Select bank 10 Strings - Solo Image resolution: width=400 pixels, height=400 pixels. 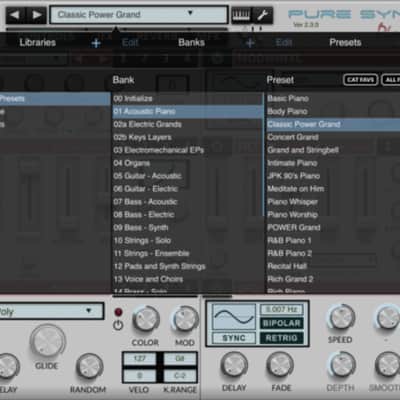point(188,241)
